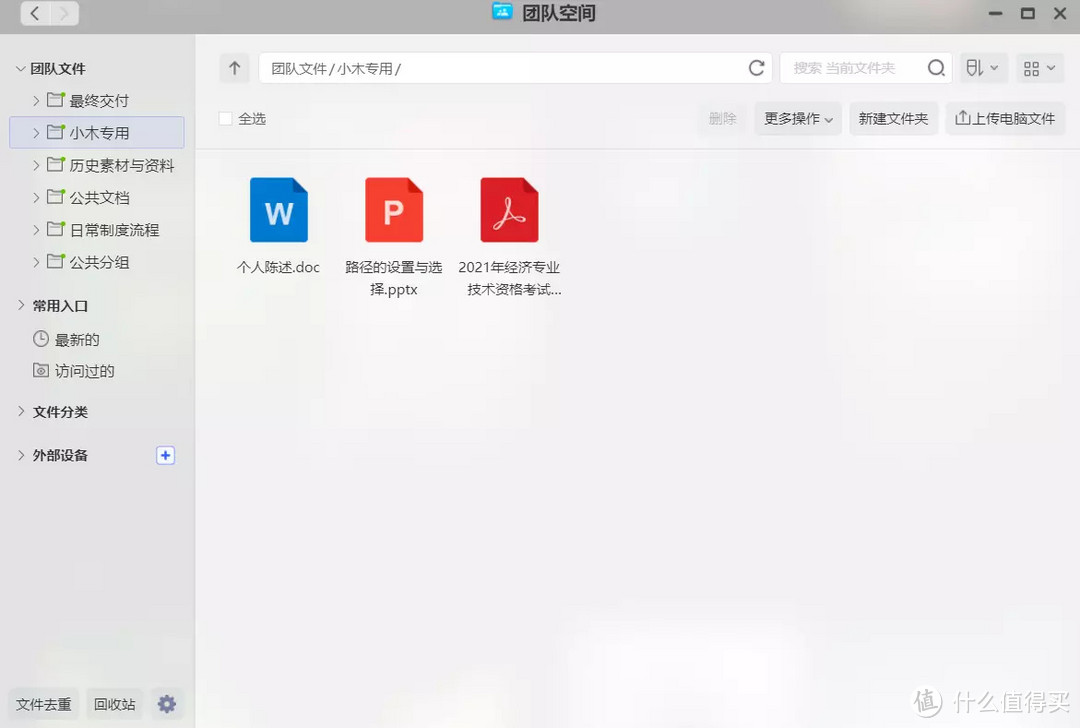
Task: Expand the 最终交付 folder chevron
Action: (x=36, y=101)
